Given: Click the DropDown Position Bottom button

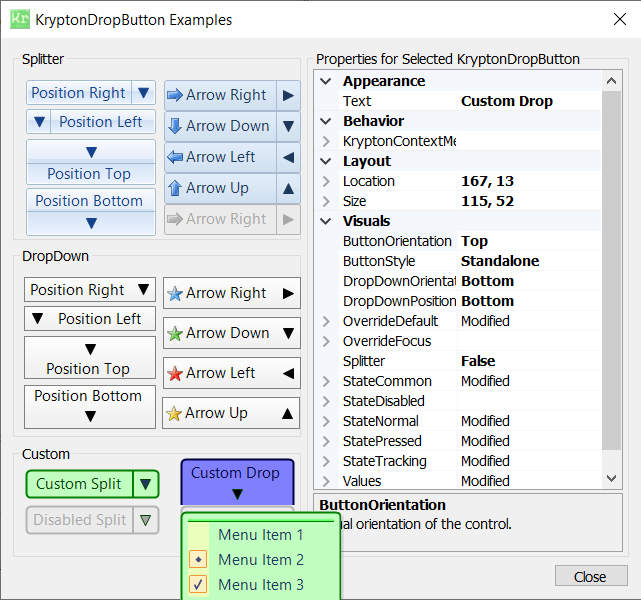Looking at the screenshot, I should coord(90,407).
